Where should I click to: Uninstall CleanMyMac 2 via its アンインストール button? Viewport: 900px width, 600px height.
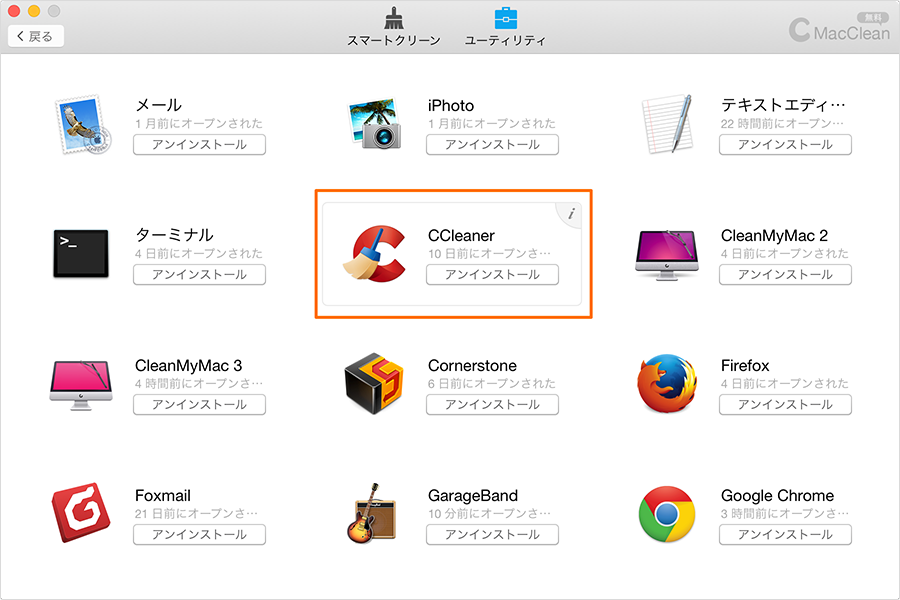785,274
